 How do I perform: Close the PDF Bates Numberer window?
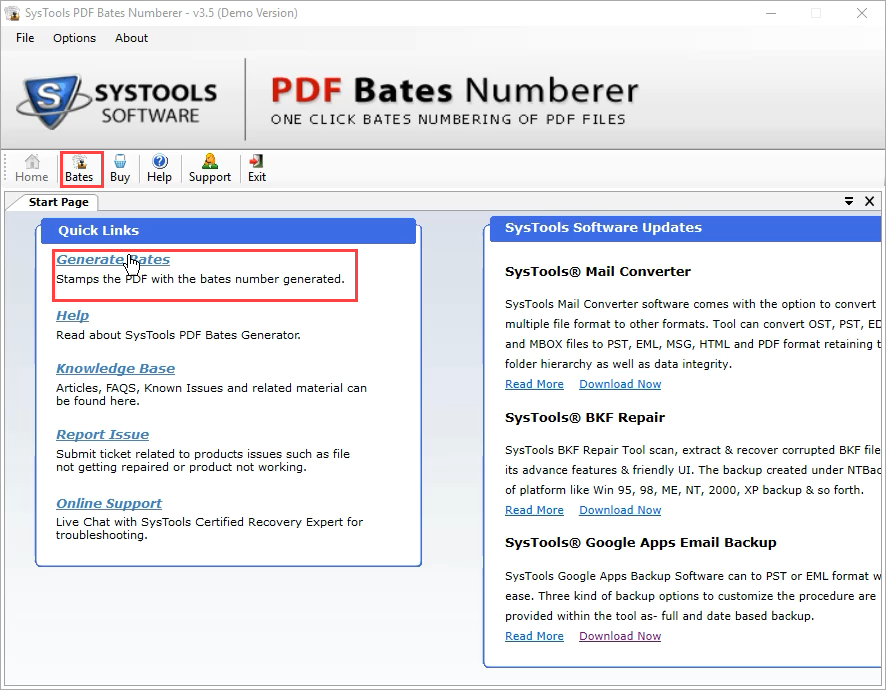[862, 13]
